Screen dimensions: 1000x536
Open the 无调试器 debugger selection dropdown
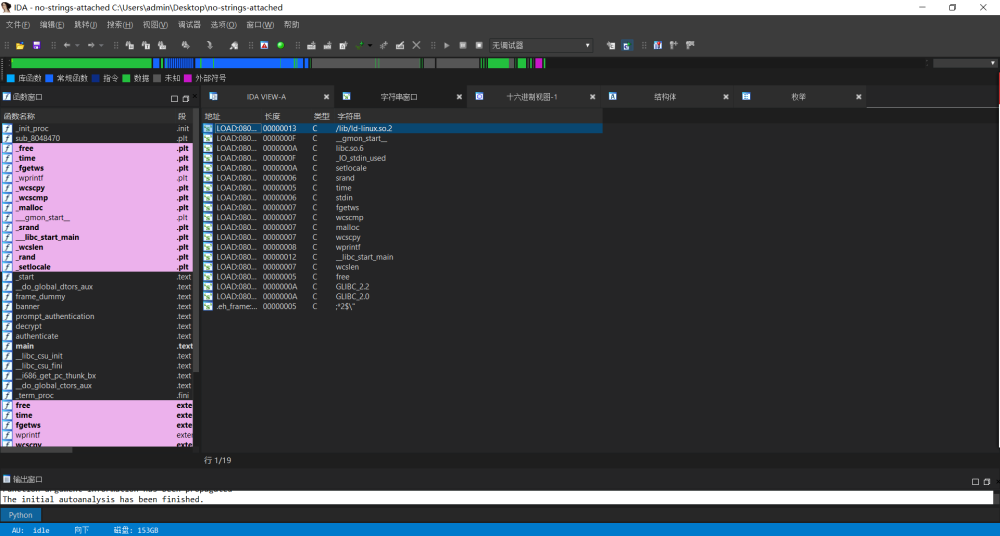[541, 45]
